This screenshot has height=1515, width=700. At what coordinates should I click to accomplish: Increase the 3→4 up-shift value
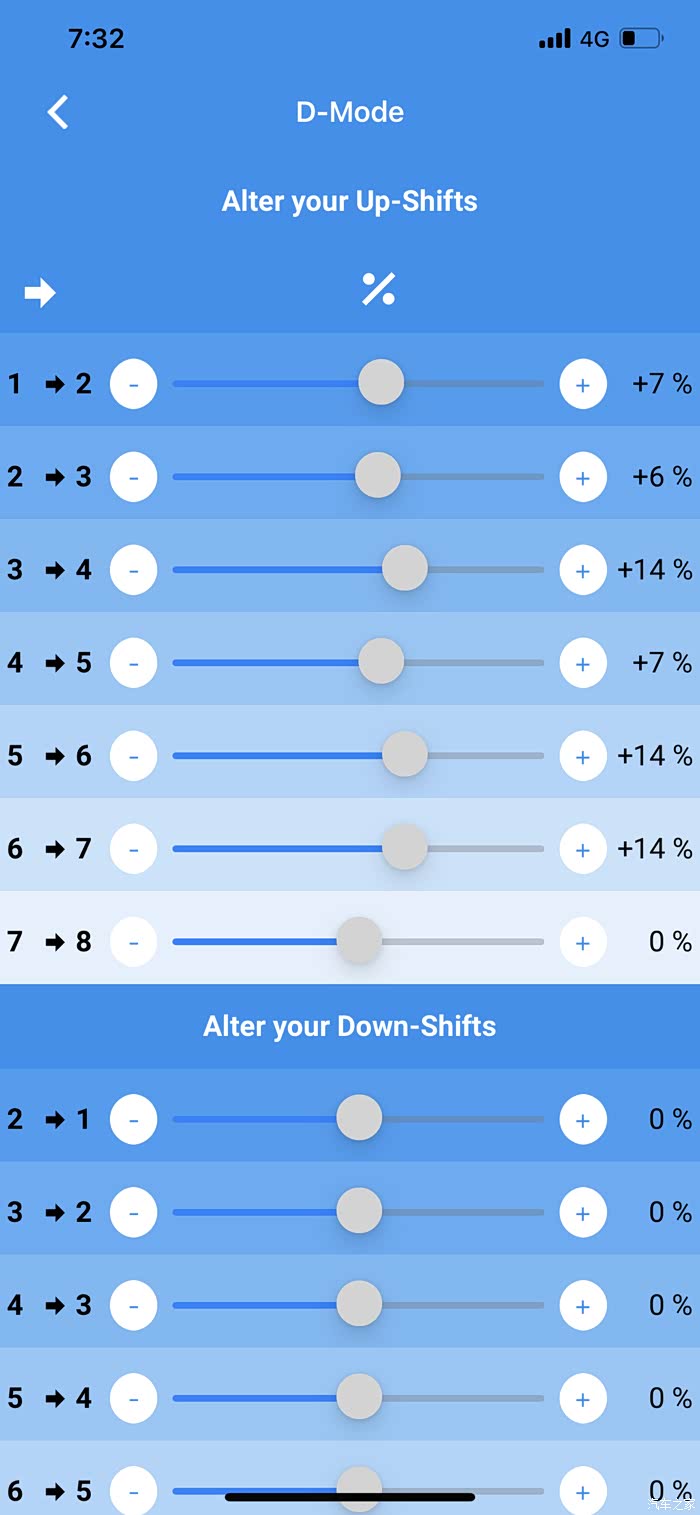coord(583,570)
